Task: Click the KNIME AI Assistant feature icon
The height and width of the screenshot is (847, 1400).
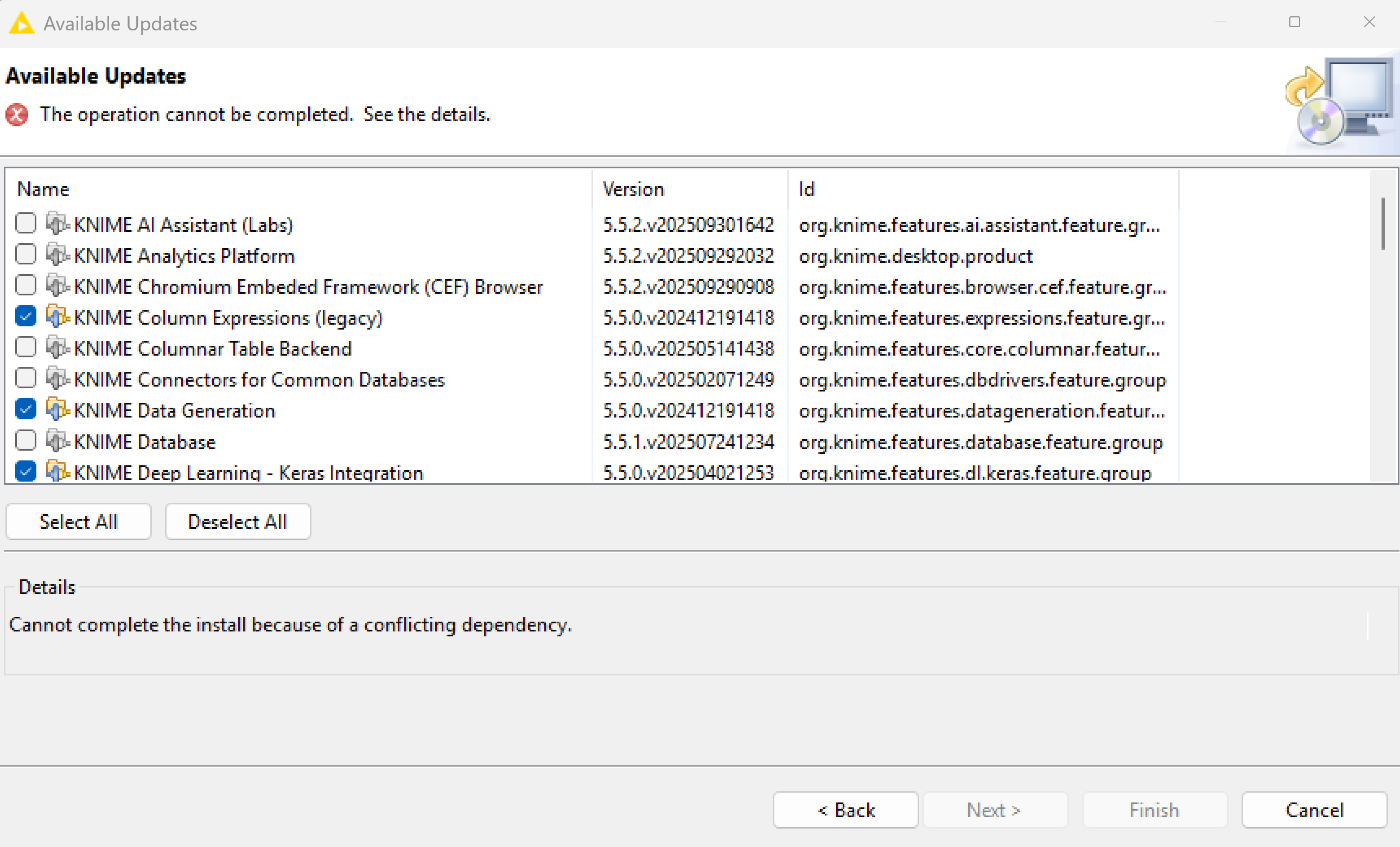Action: pos(58,224)
